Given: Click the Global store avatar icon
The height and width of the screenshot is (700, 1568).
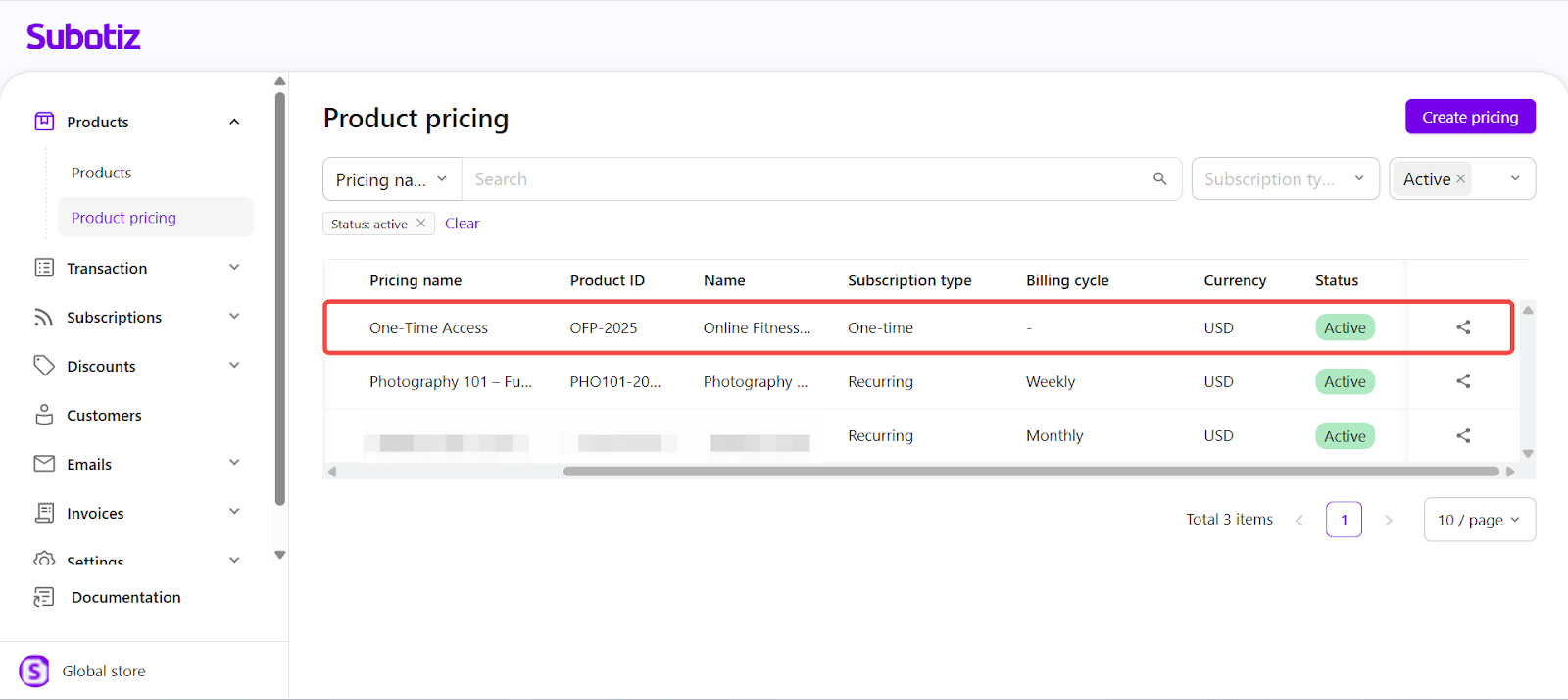Looking at the screenshot, I should coord(34,672).
